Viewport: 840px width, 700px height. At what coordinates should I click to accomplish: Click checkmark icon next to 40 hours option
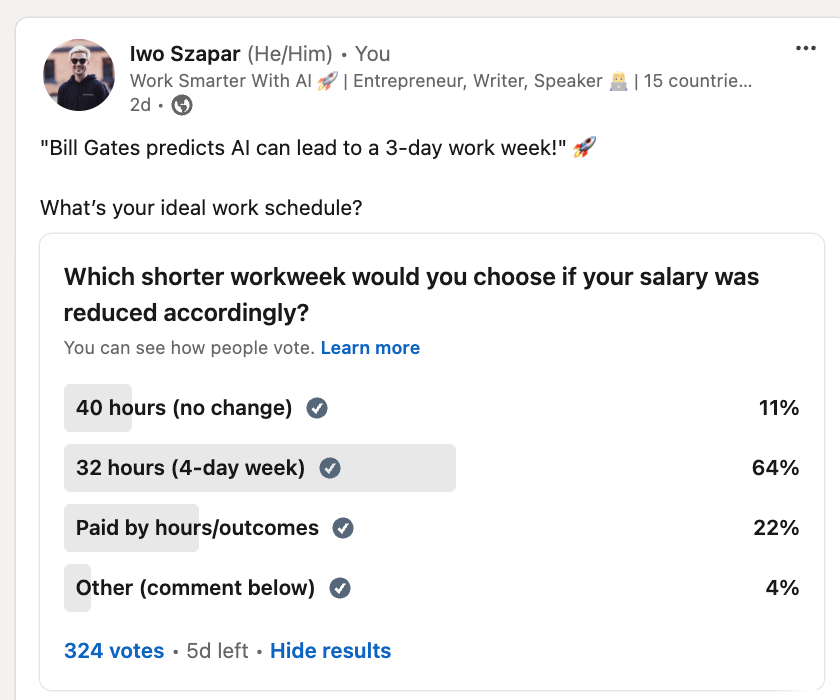tap(317, 408)
